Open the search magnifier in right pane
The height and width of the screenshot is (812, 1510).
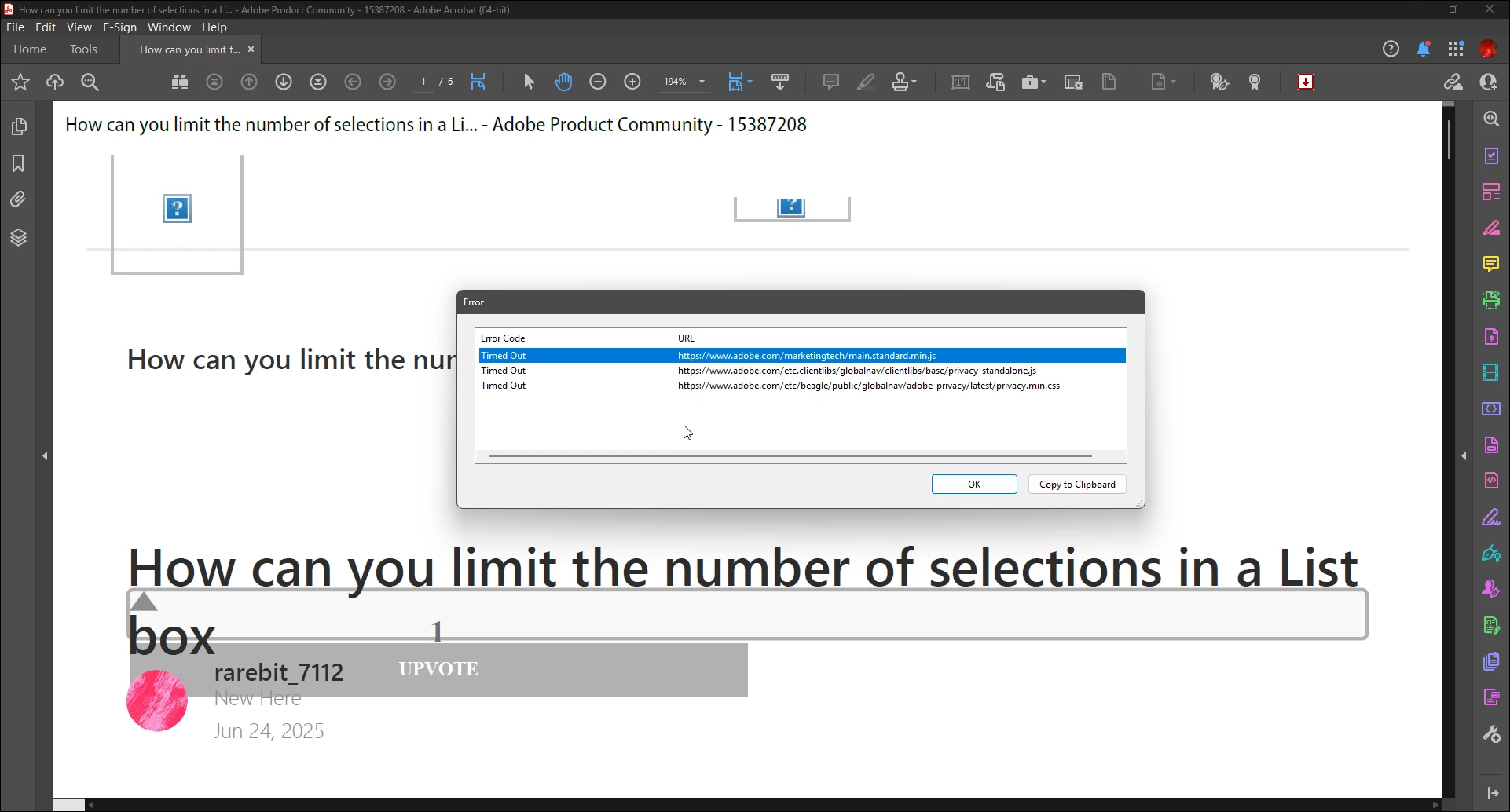1492,119
